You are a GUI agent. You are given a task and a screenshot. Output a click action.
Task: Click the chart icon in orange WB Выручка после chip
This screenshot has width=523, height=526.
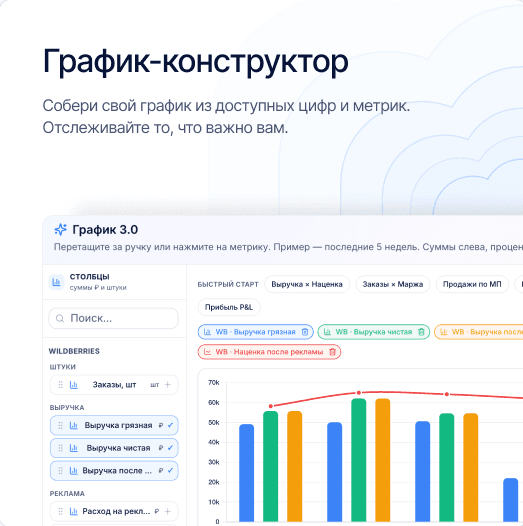(x=443, y=332)
